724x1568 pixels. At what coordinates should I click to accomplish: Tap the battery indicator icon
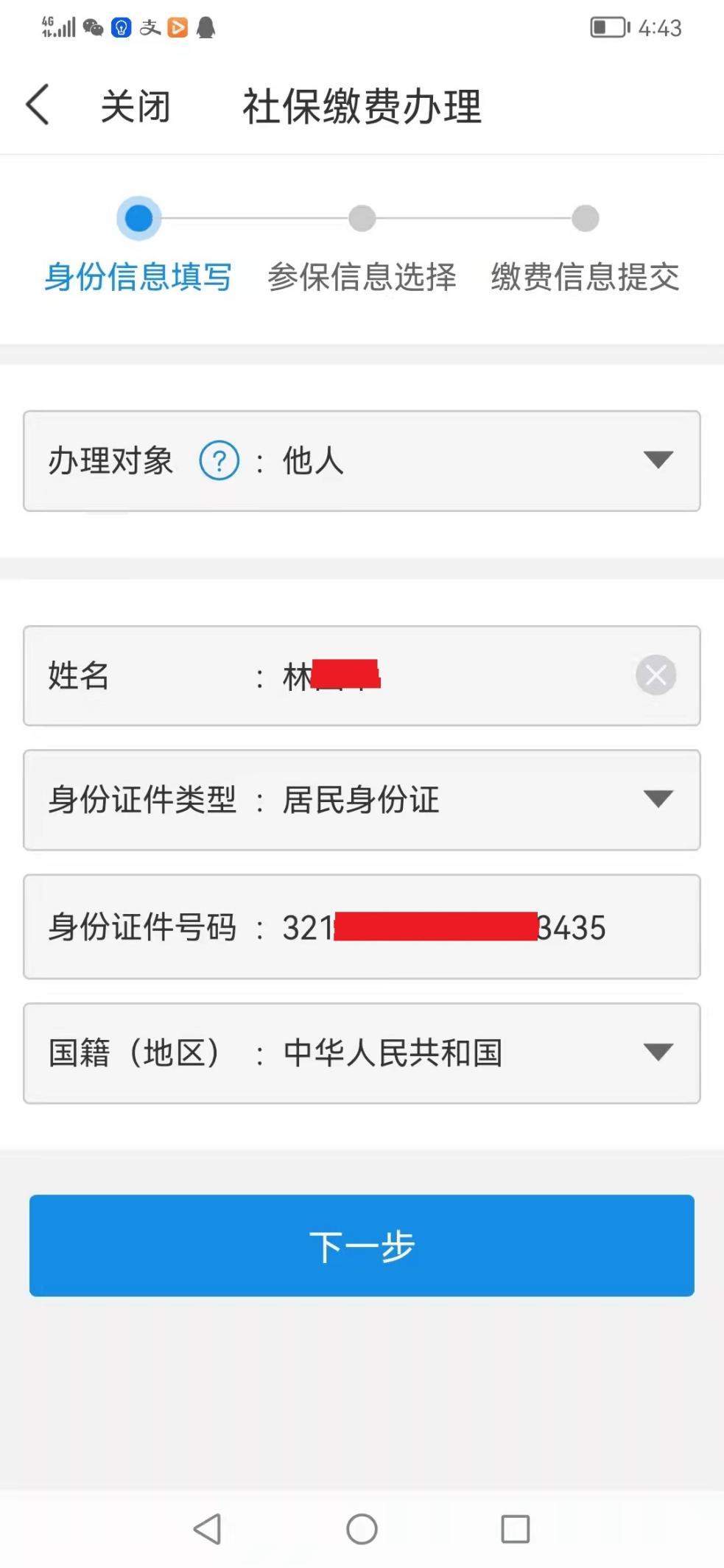pos(610,28)
